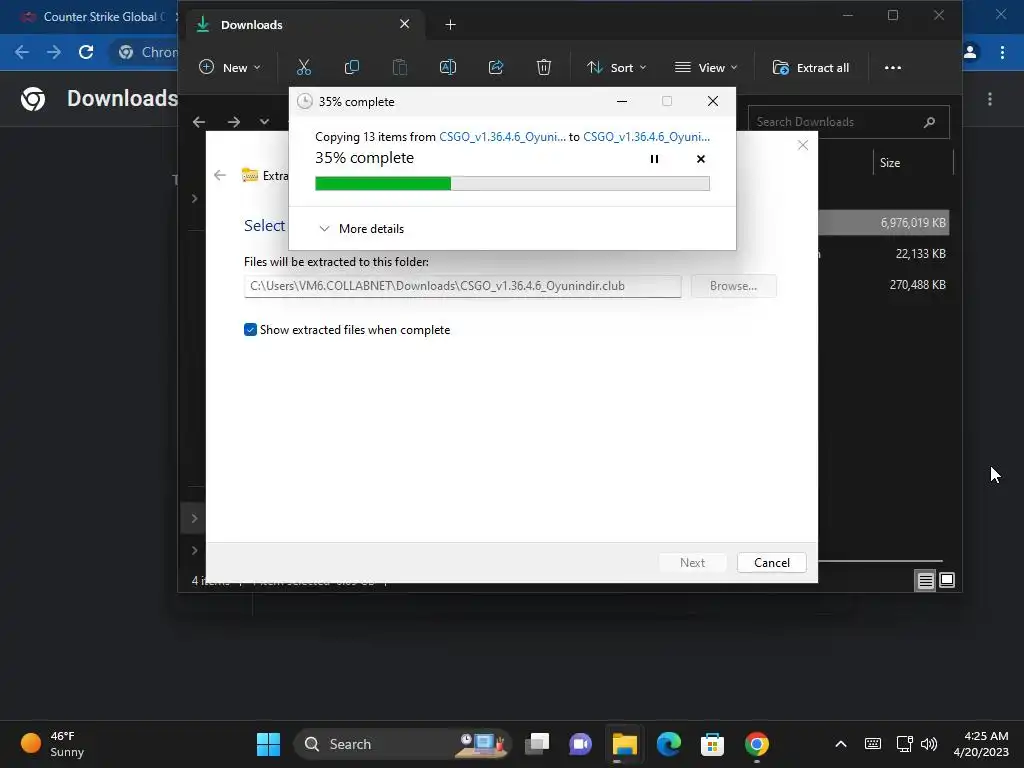The height and width of the screenshot is (768, 1024).
Task: Click the Copy icon in Explorer toolbar
Action: pyautogui.click(x=351, y=67)
